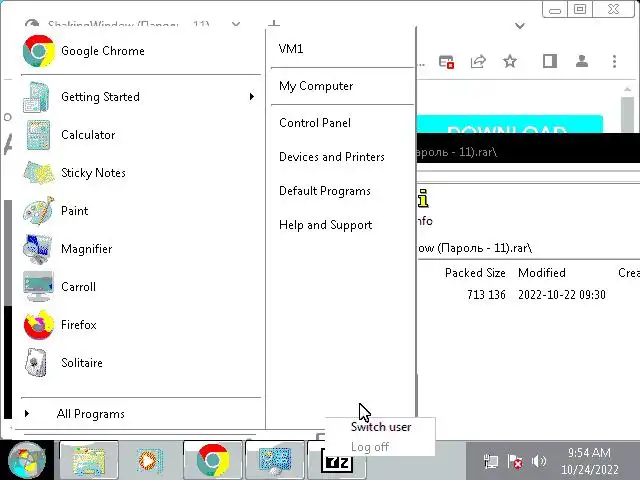Open Chrome tab search chevron
640x480 pixels.
(x=520, y=26)
